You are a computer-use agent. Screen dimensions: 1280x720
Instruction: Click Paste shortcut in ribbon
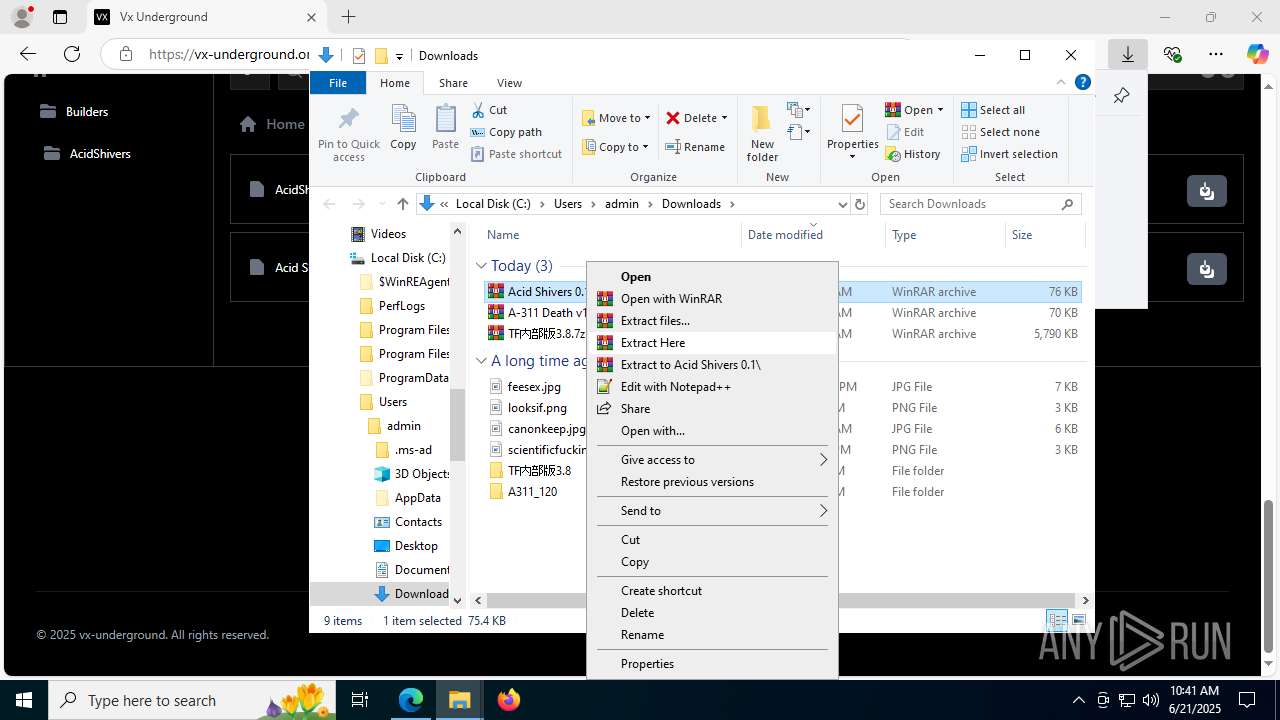516,154
